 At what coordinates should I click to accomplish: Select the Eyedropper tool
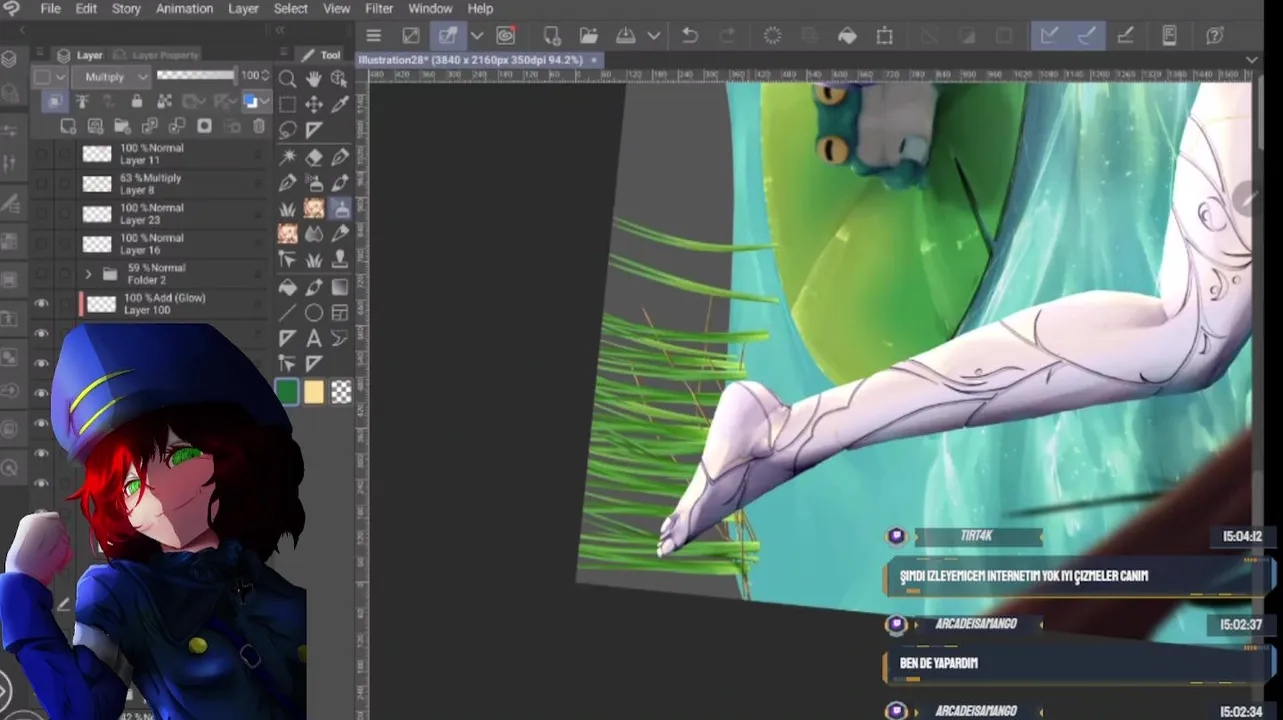340,104
